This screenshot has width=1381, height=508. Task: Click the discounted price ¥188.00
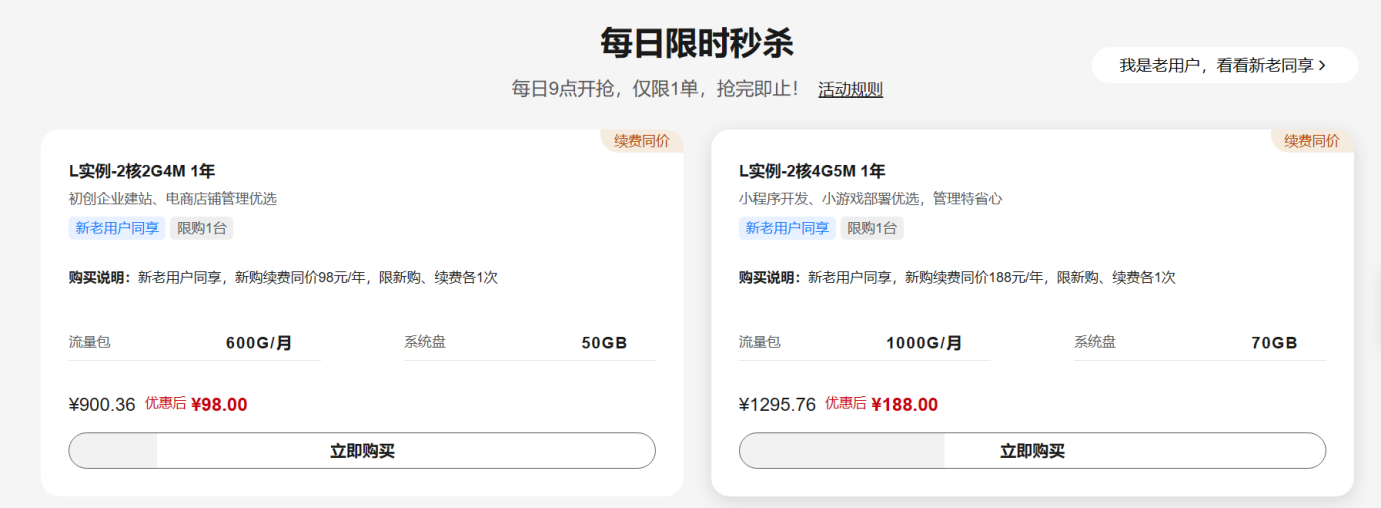(x=905, y=405)
